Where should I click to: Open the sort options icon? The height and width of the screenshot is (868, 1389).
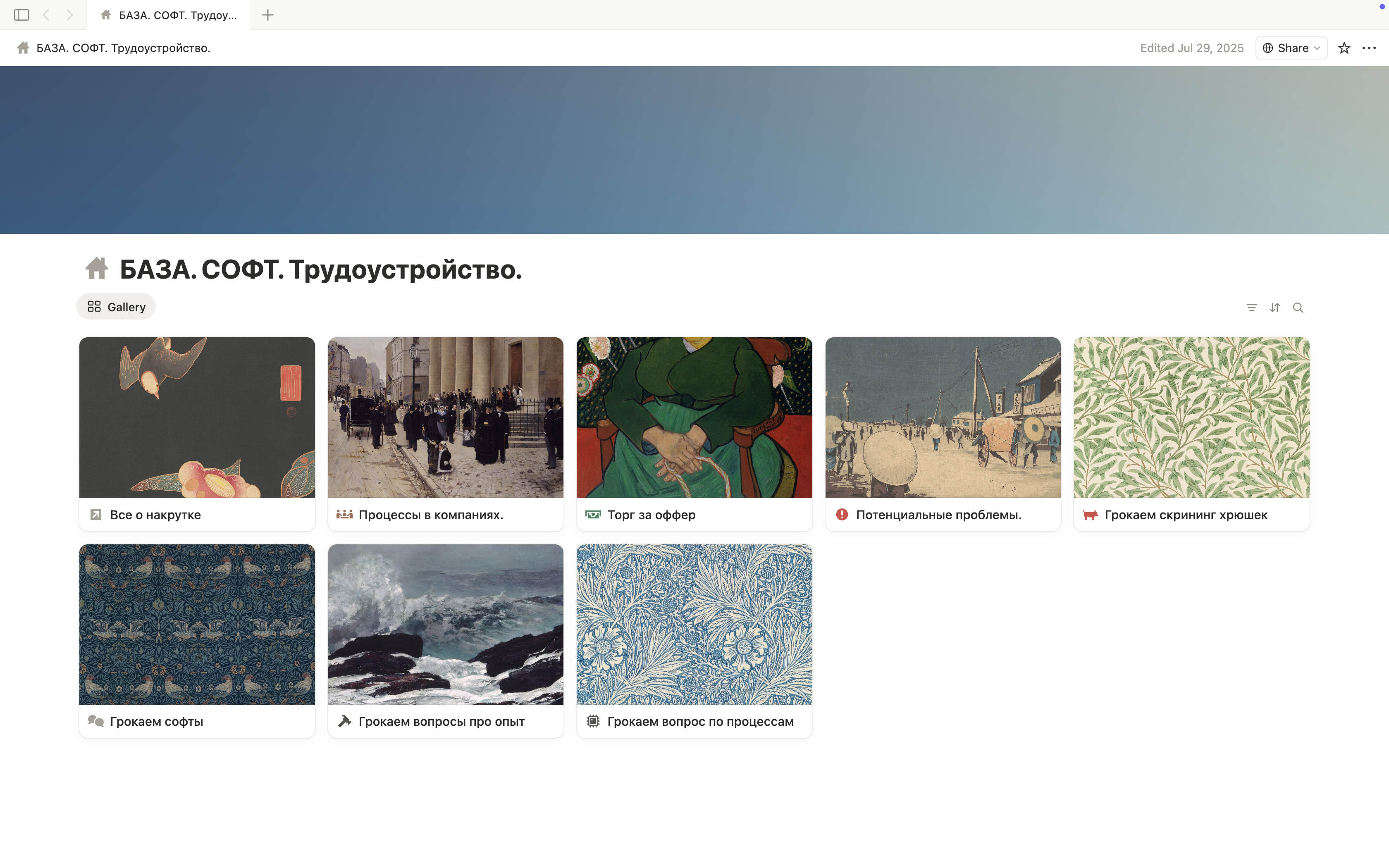coord(1275,308)
